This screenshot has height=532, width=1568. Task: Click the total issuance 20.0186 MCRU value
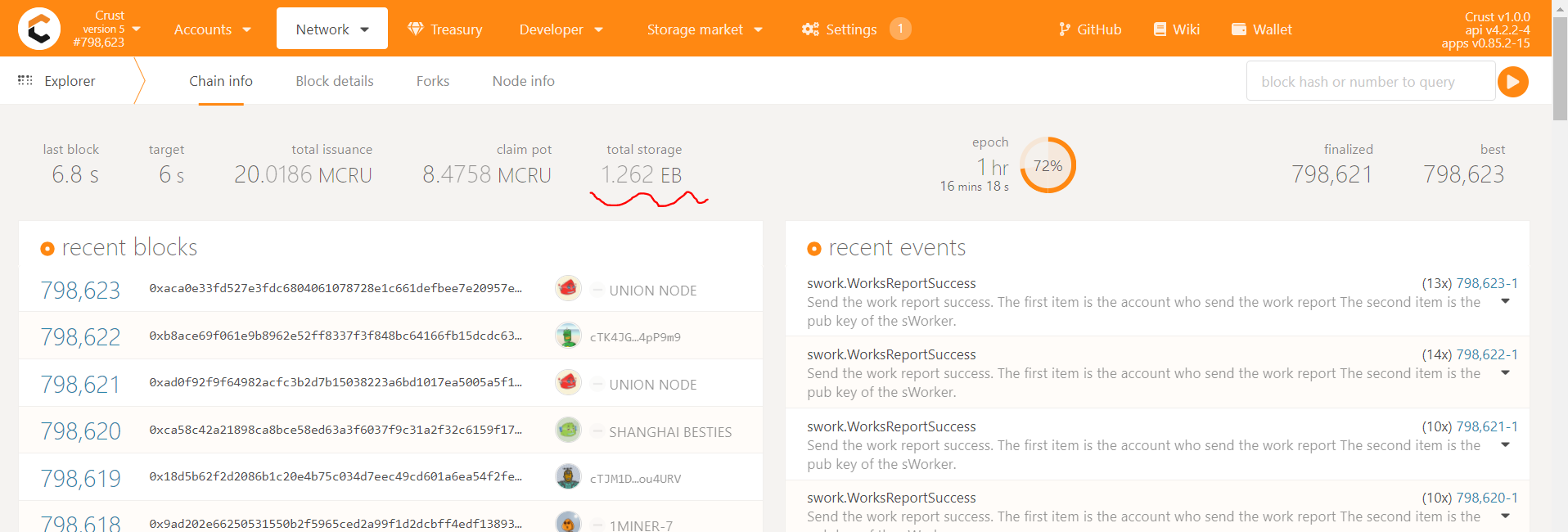pyautogui.click(x=303, y=174)
